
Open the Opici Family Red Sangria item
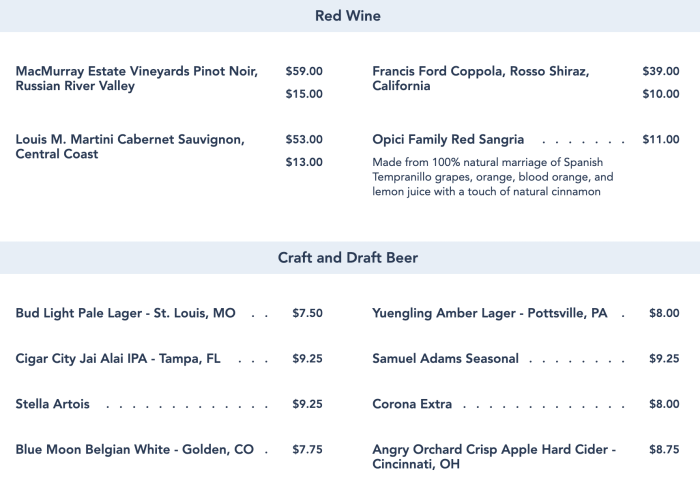(x=448, y=140)
